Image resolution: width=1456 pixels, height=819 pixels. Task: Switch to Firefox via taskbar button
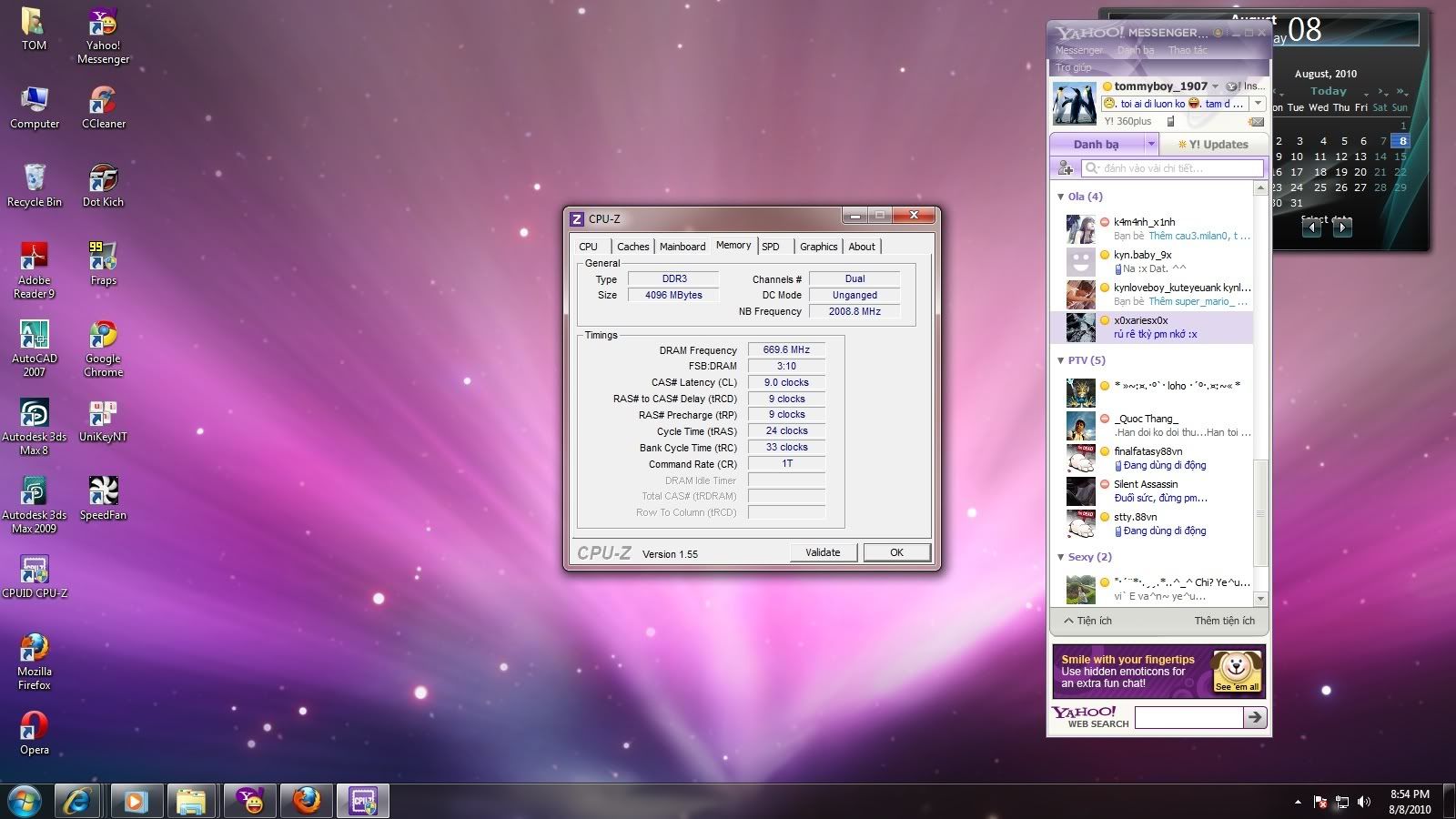307,801
